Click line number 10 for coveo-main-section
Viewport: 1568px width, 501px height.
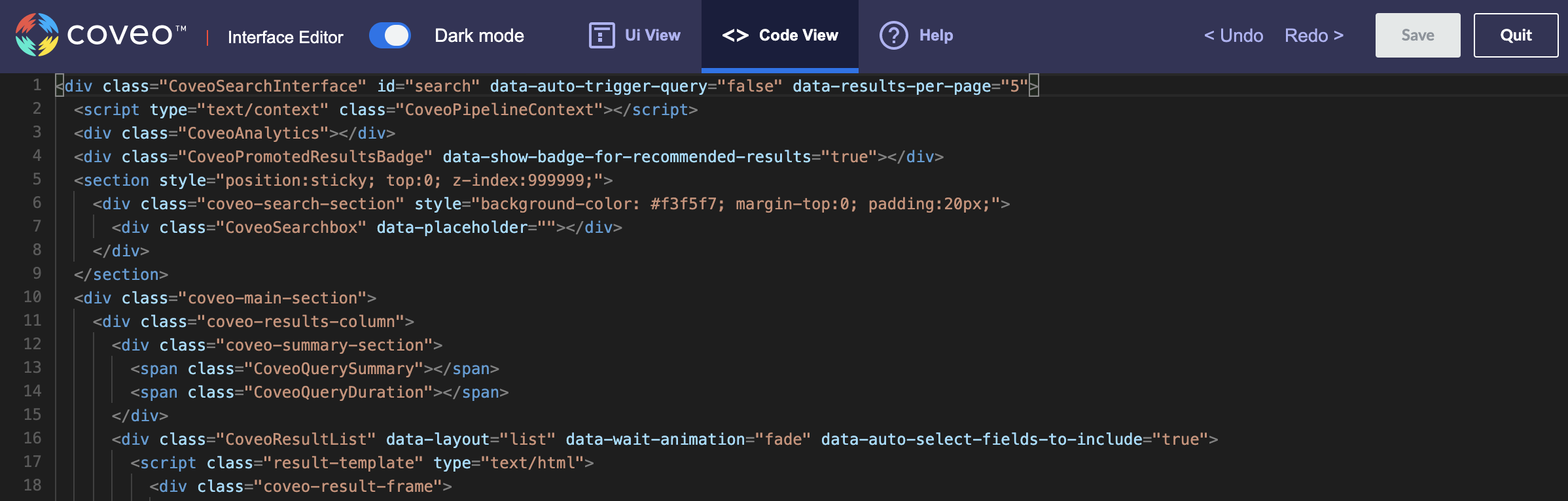(33, 297)
